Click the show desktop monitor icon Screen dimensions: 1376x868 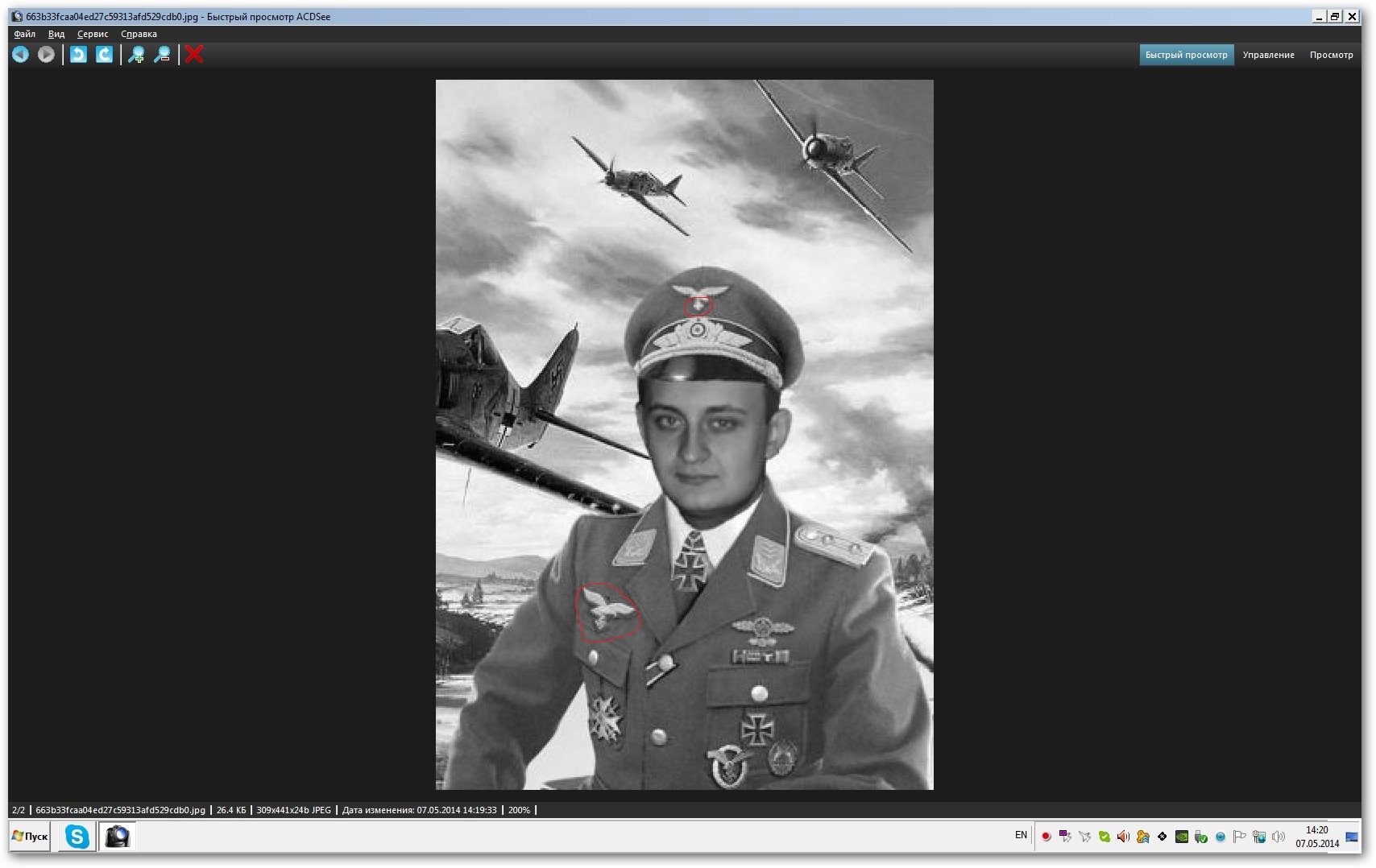tap(1352, 837)
